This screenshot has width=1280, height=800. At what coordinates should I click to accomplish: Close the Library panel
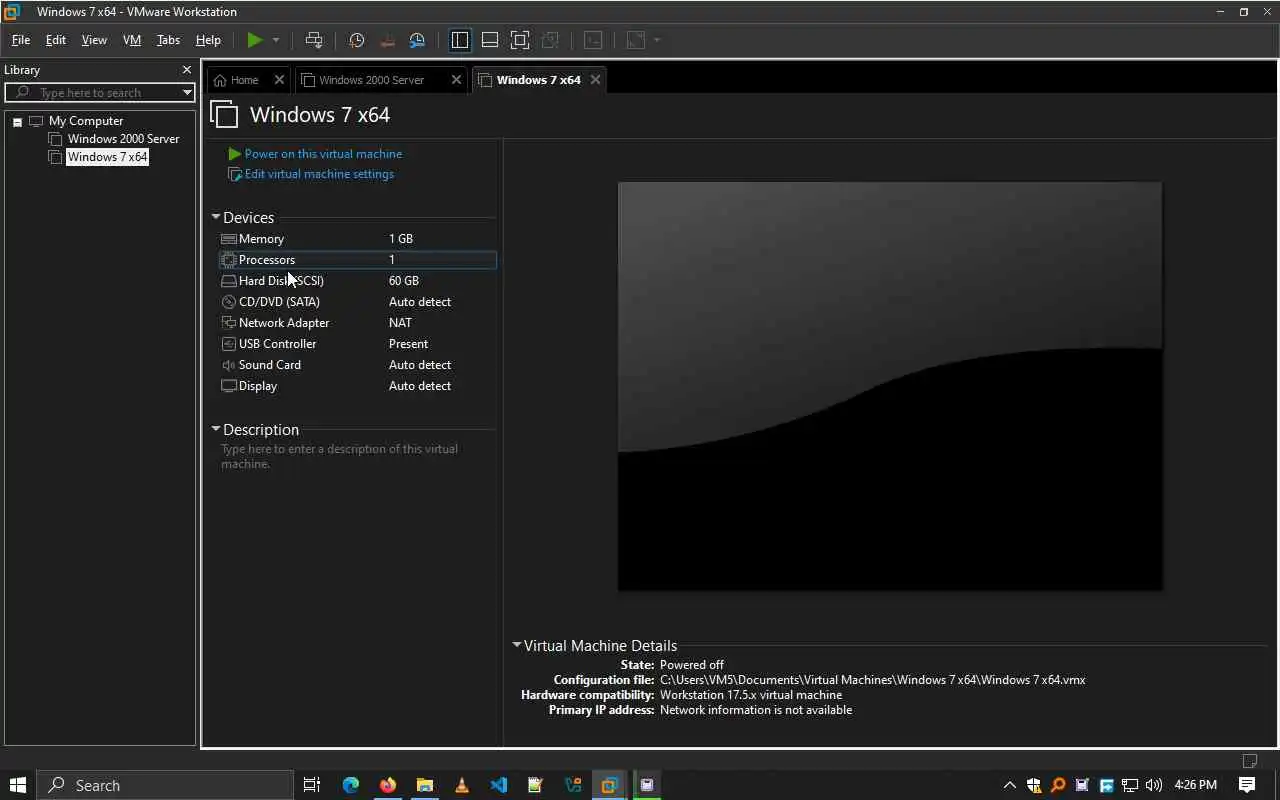pos(186,70)
